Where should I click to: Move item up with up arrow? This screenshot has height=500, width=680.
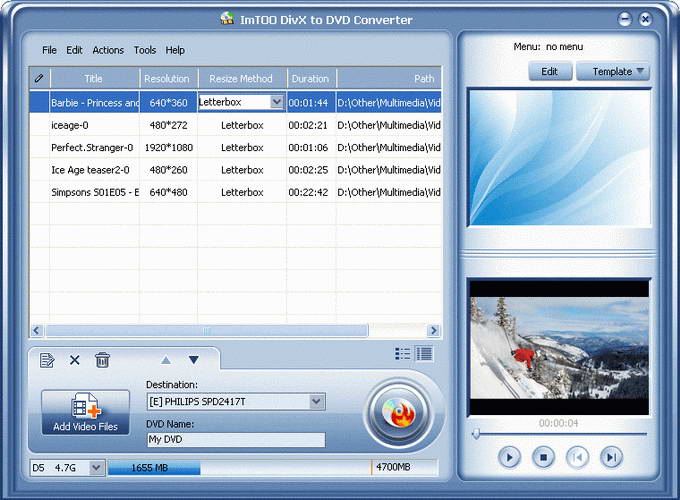[x=166, y=360]
